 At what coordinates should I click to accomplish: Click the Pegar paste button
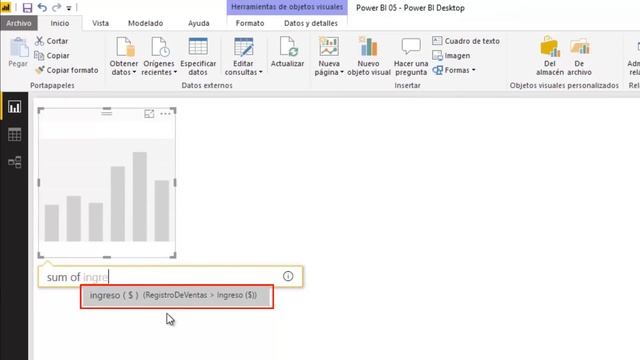pos(18,52)
